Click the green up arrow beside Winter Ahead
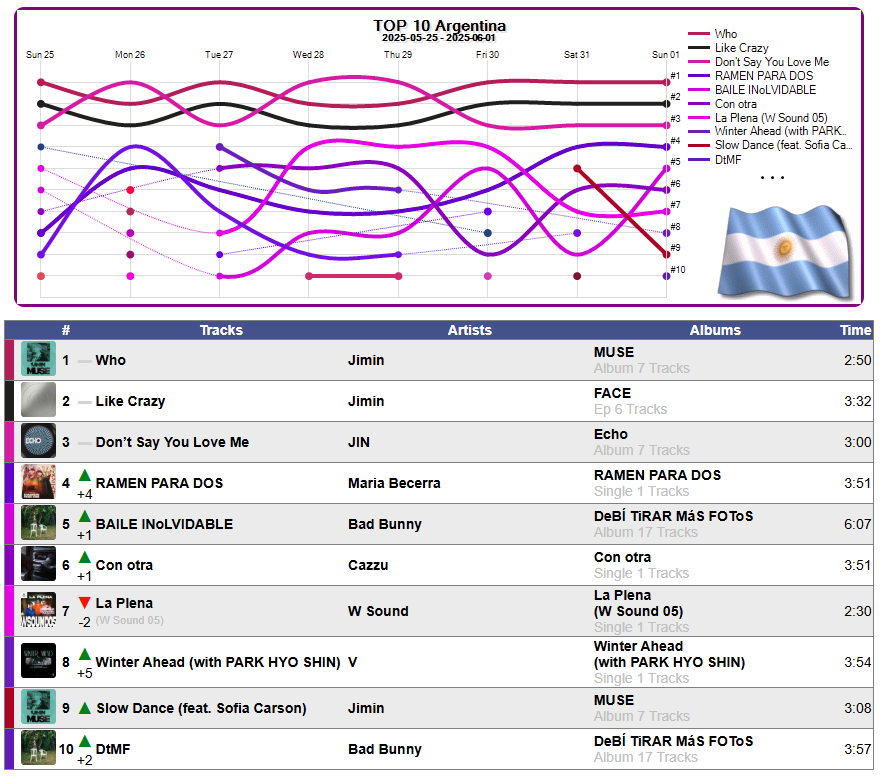Image resolution: width=884 pixels, height=777 pixels. tap(85, 655)
